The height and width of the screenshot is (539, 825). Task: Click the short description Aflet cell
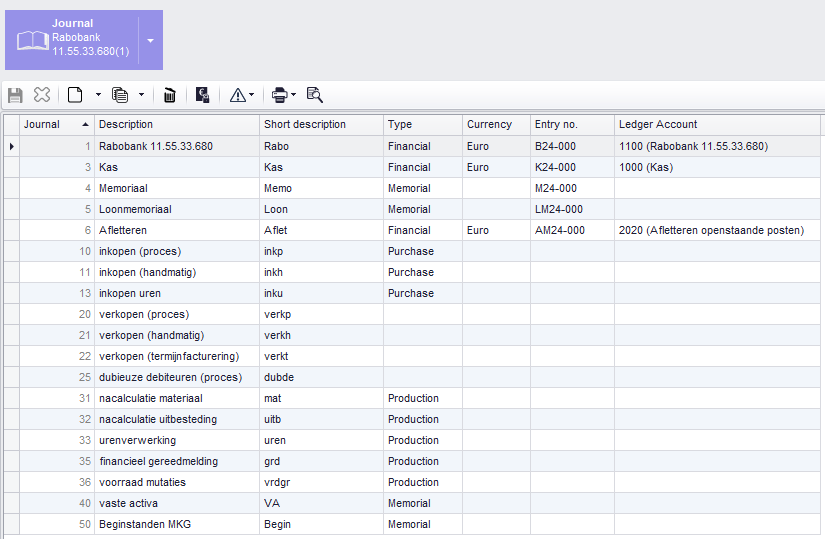point(321,231)
